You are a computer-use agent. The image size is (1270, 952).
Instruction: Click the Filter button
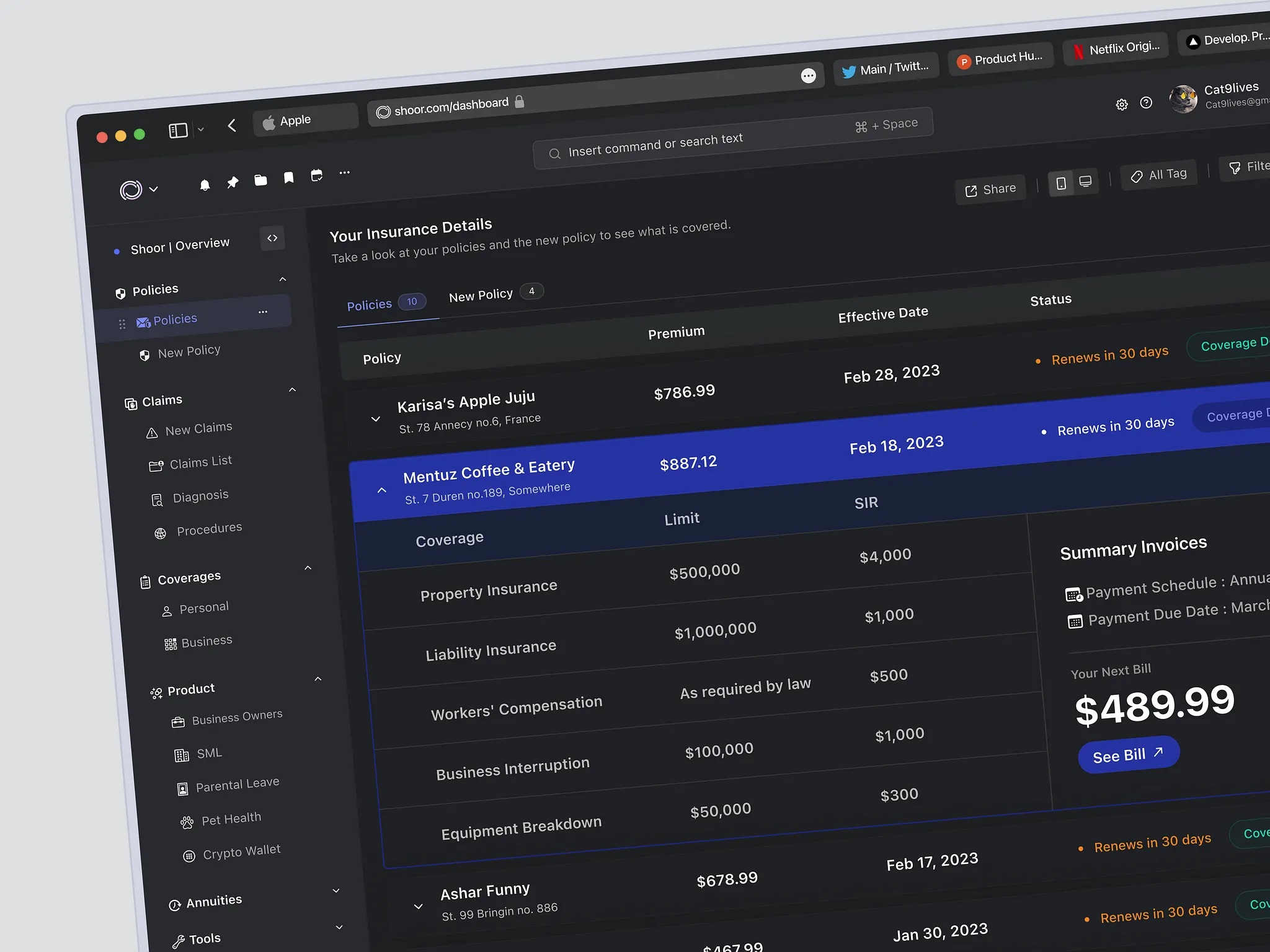(1245, 167)
